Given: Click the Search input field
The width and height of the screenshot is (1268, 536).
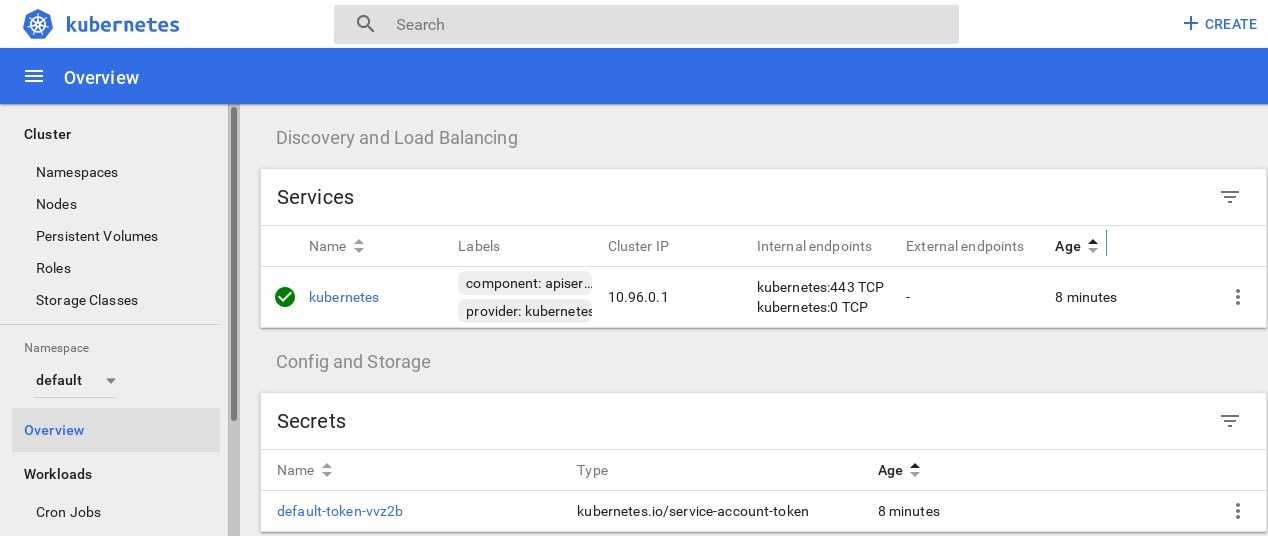Looking at the screenshot, I should pyautogui.click(x=646, y=24).
